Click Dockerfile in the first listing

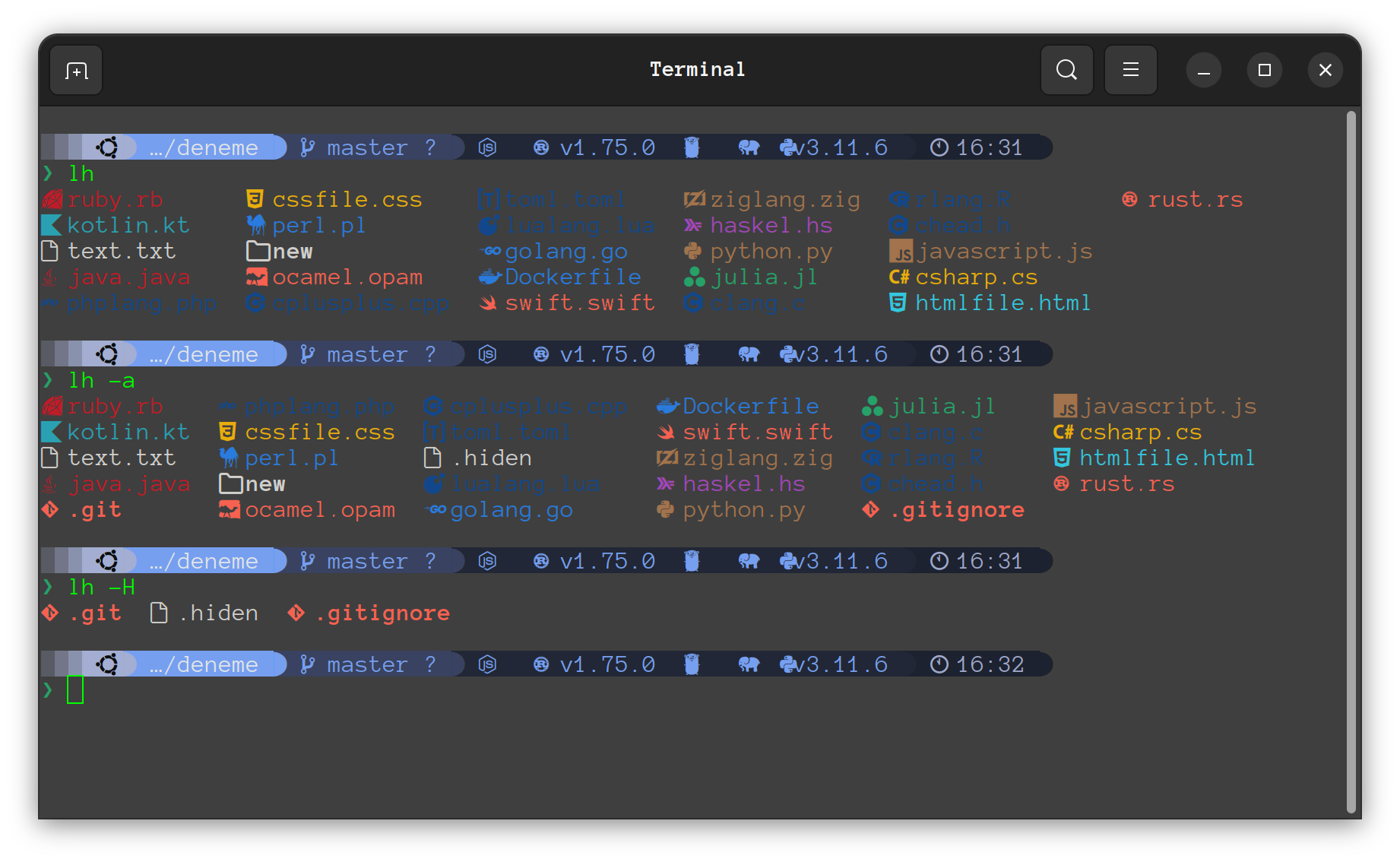tap(573, 277)
